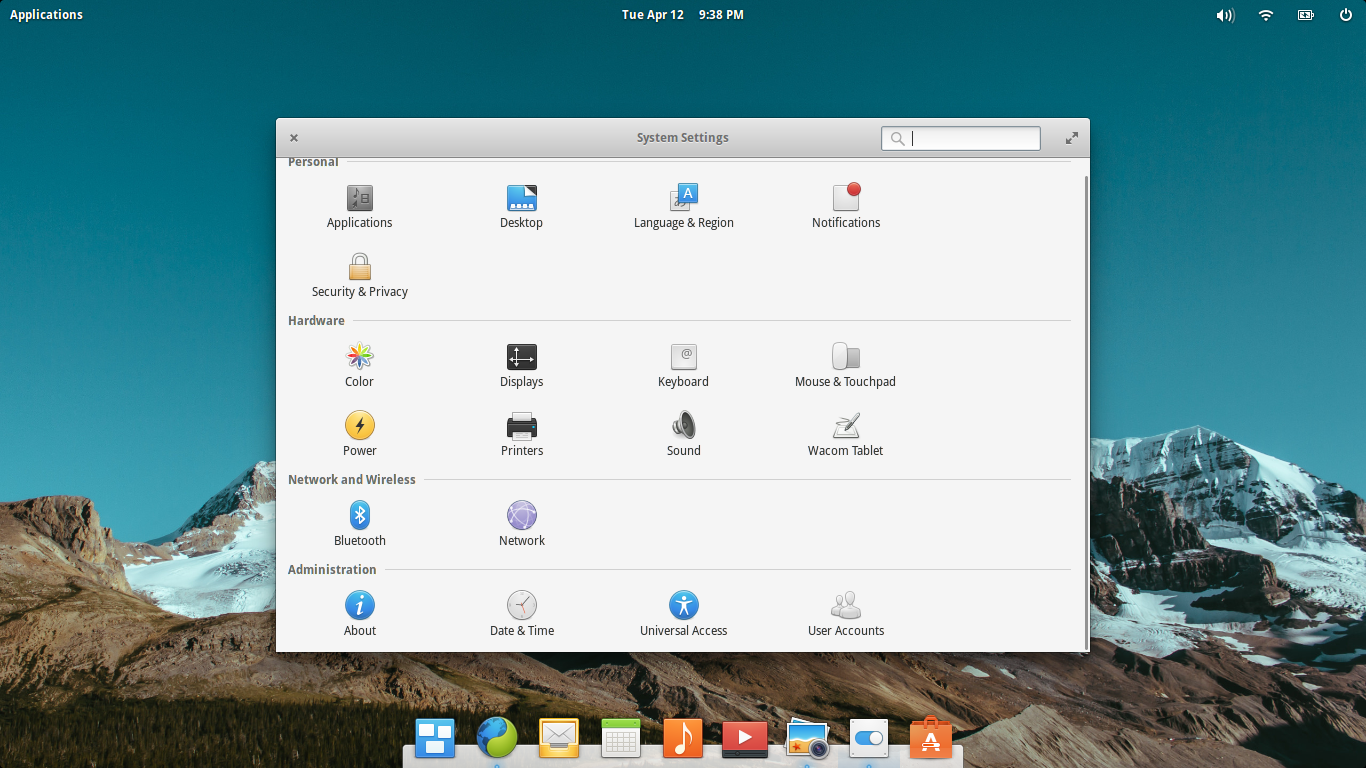Launch Multitasking View from the dock
The height and width of the screenshot is (768, 1366).
click(435, 739)
